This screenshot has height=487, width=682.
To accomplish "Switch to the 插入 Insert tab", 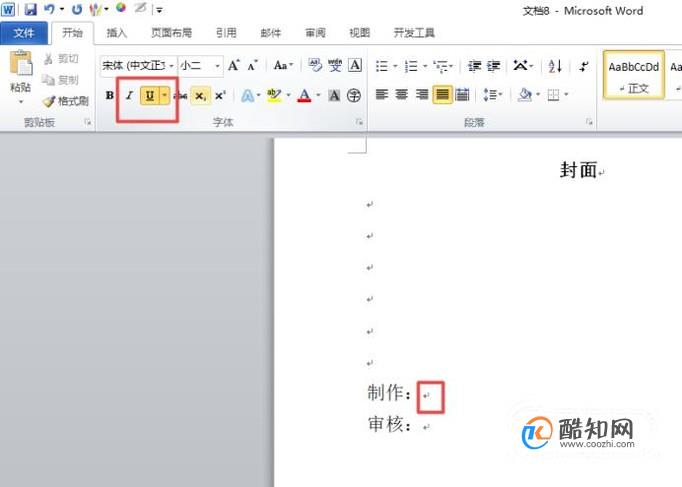I will [117, 33].
